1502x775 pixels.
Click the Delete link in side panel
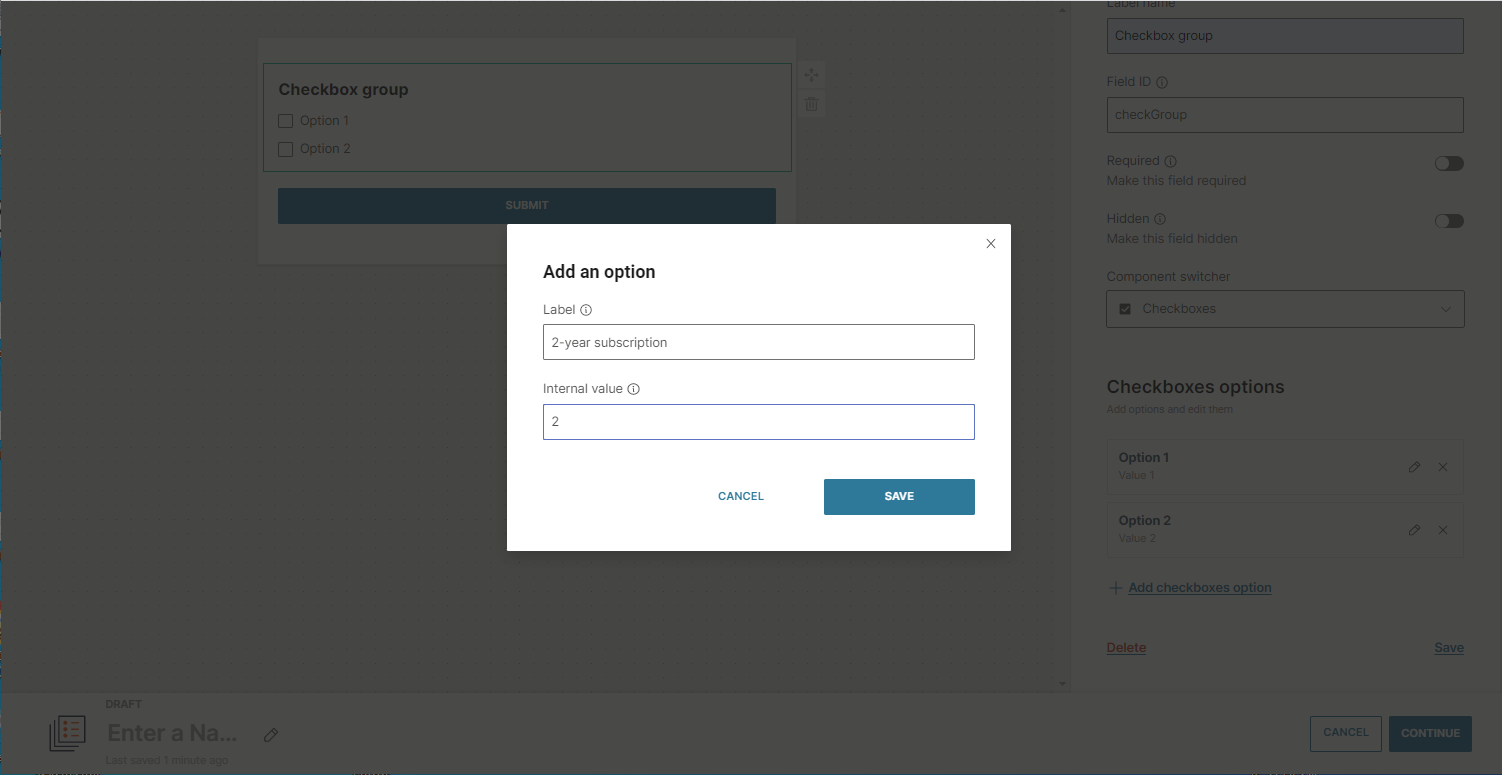(1126, 648)
